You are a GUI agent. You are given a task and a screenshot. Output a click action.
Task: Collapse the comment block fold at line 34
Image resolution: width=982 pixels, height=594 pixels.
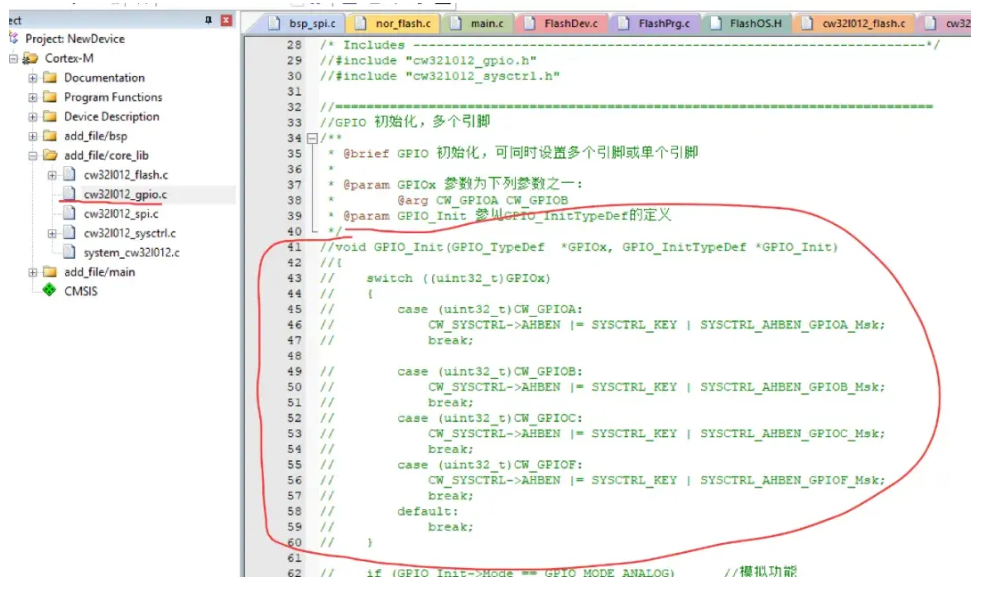[x=312, y=138]
